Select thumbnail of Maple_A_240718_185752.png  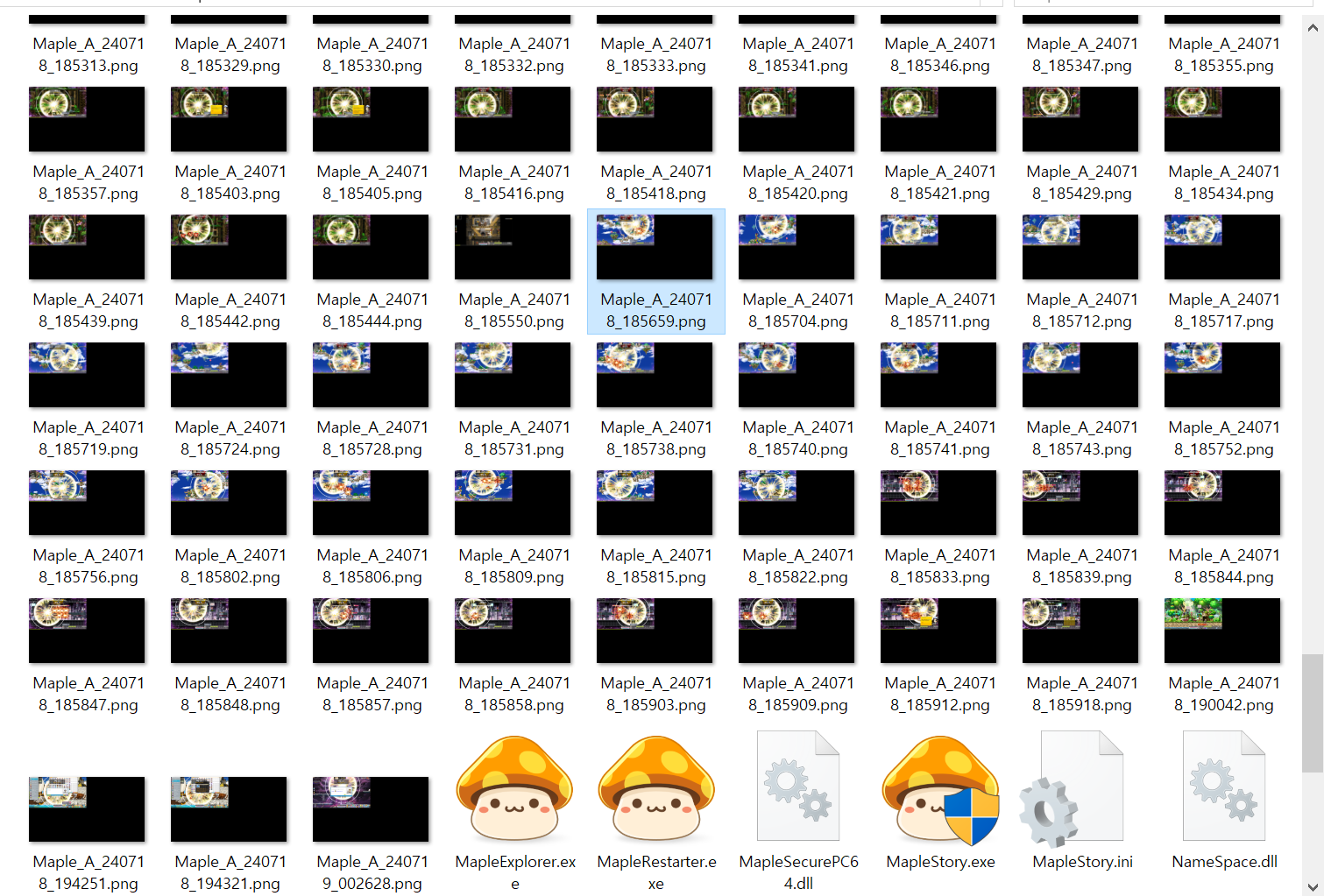pyautogui.click(x=1222, y=375)
